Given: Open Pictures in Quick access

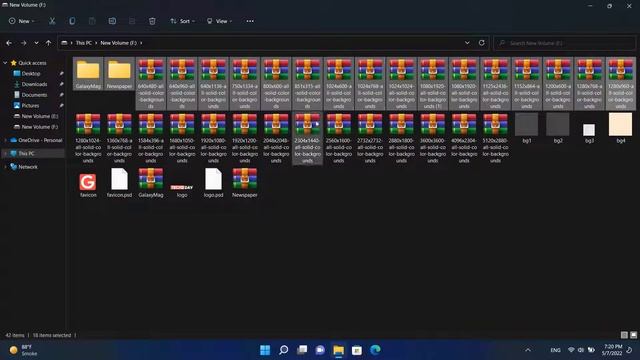Looking at the screenshot, I should coord(31,105).
